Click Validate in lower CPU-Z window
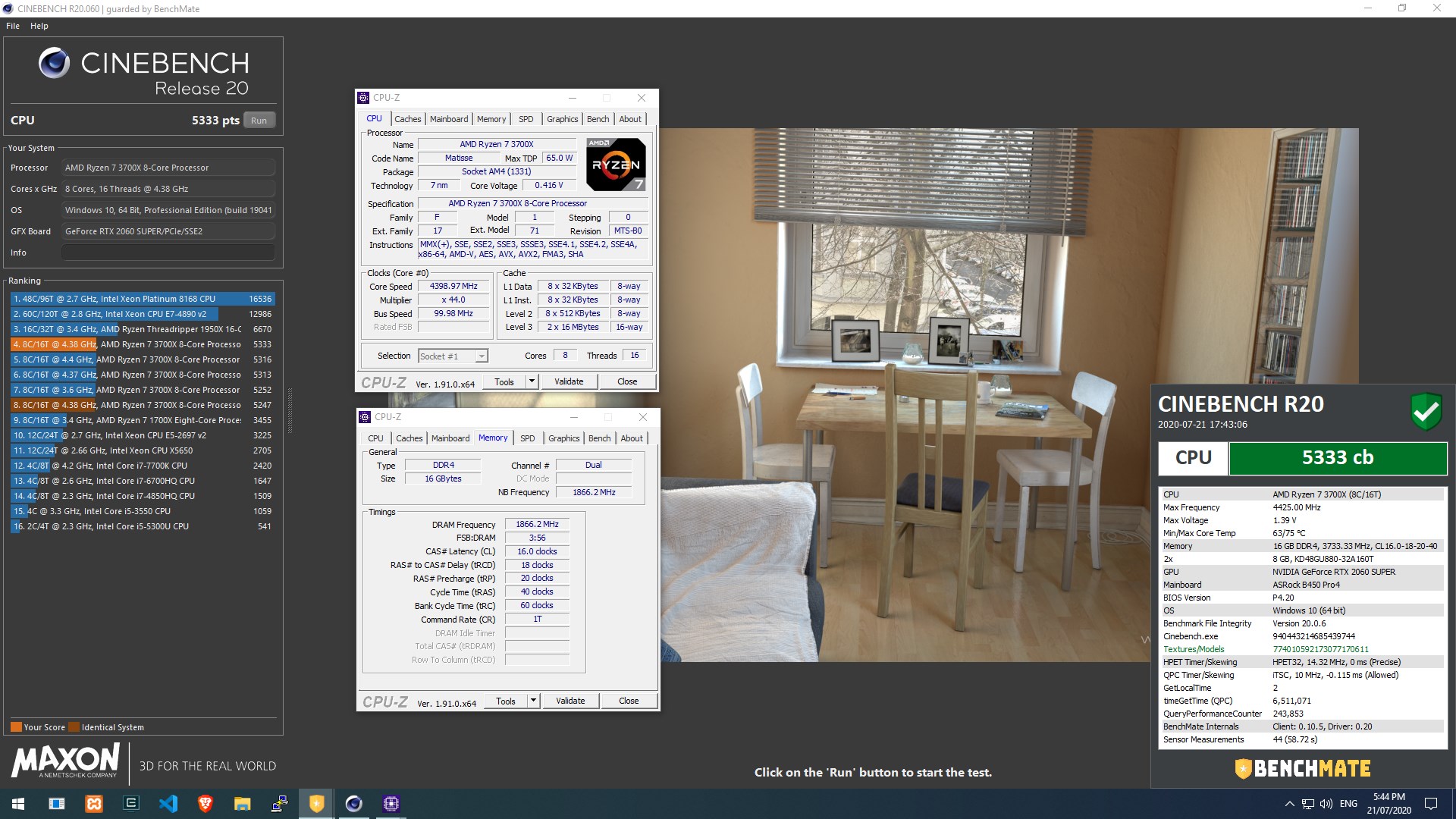 (570, 701)
